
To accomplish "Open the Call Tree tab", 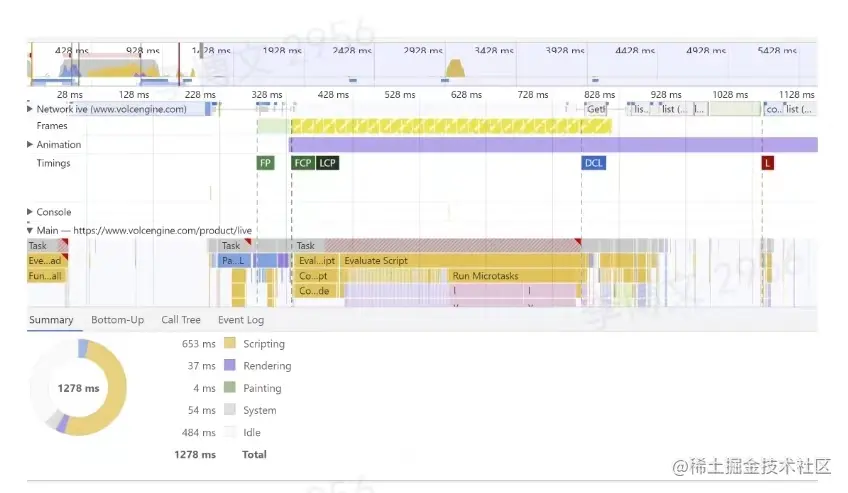I will (181, 319).
